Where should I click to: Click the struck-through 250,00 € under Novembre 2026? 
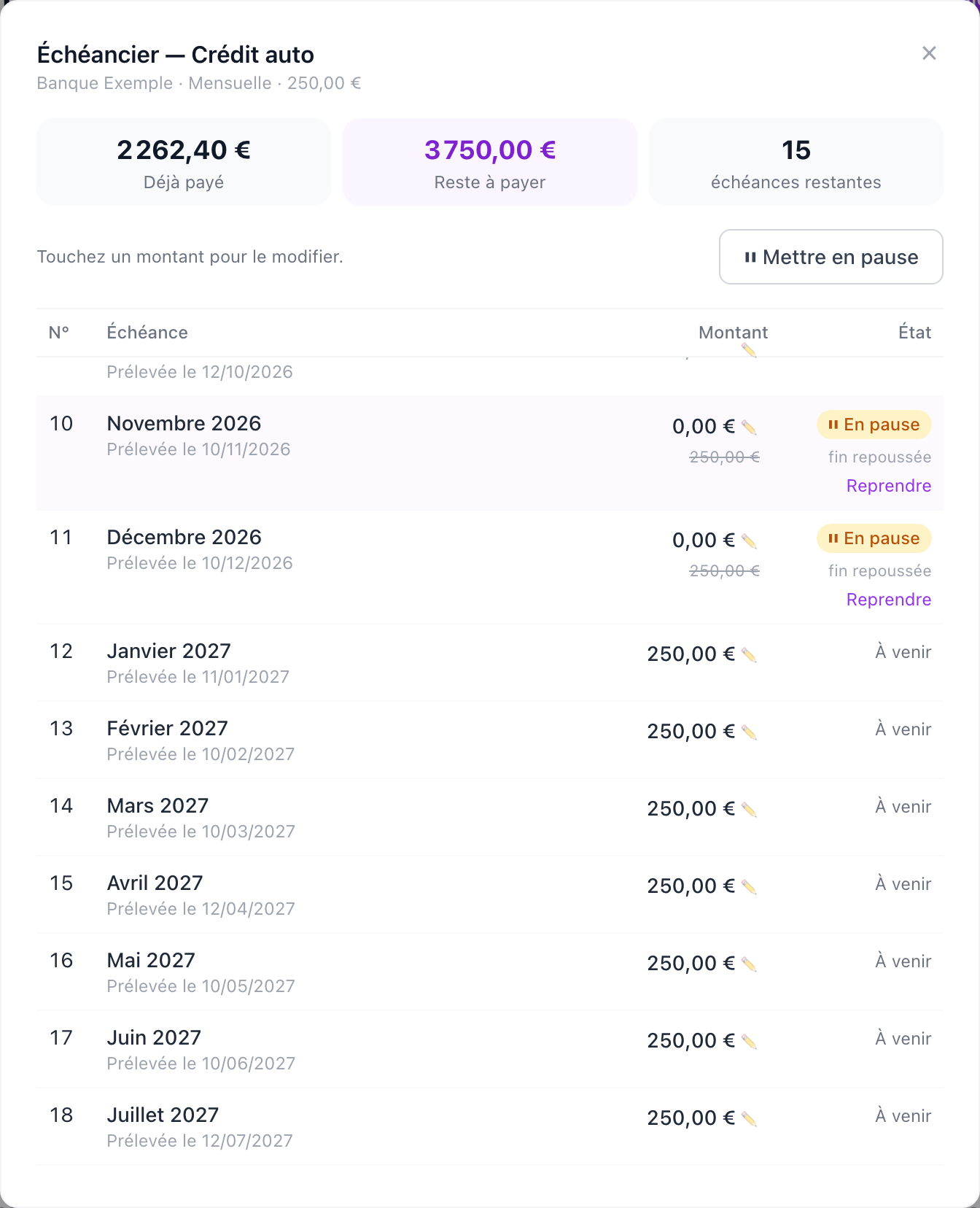point(725,457)
